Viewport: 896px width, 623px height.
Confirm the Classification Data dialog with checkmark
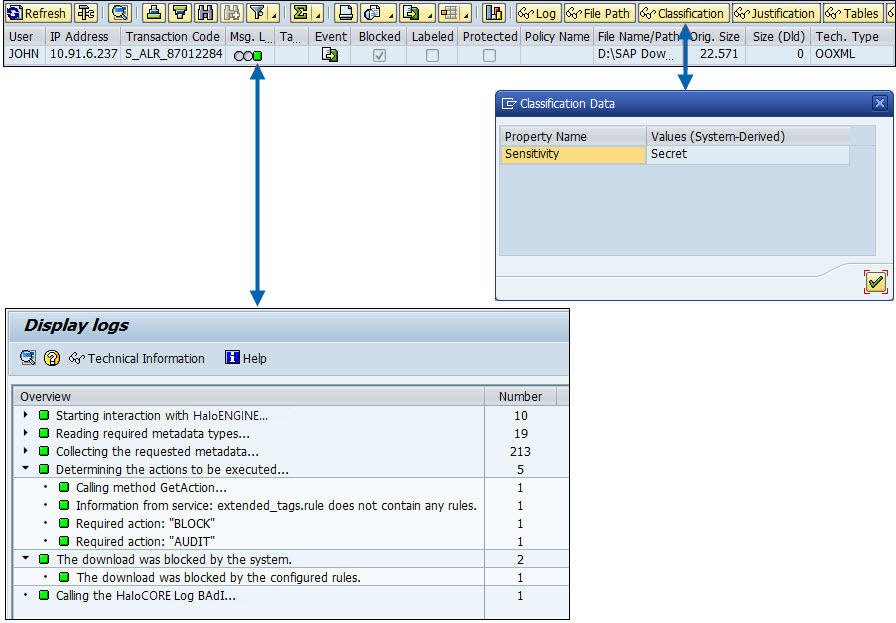coord(875,282)
